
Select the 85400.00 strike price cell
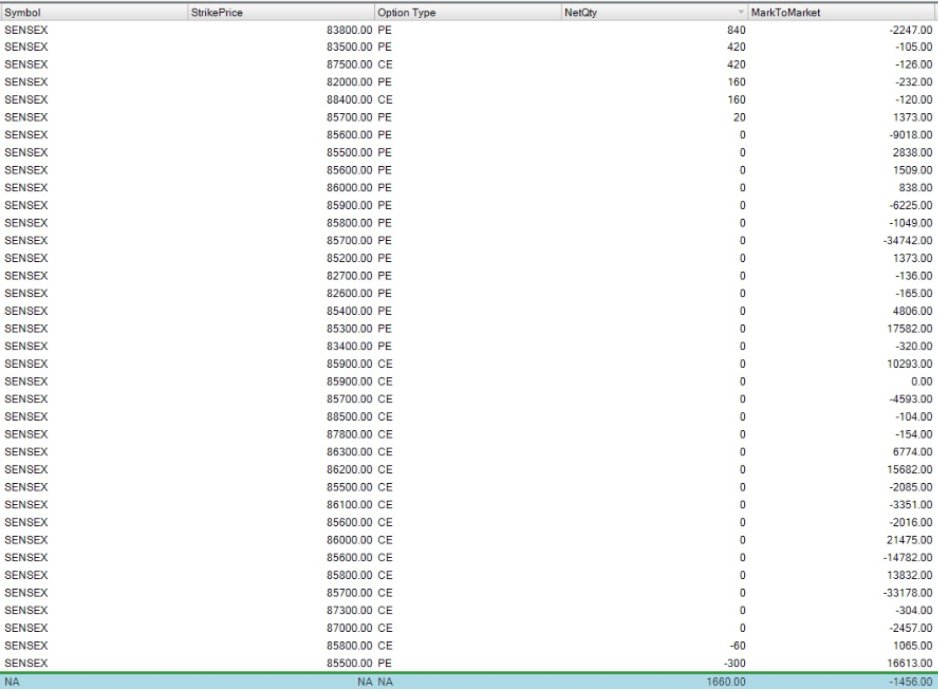point(349,311)
